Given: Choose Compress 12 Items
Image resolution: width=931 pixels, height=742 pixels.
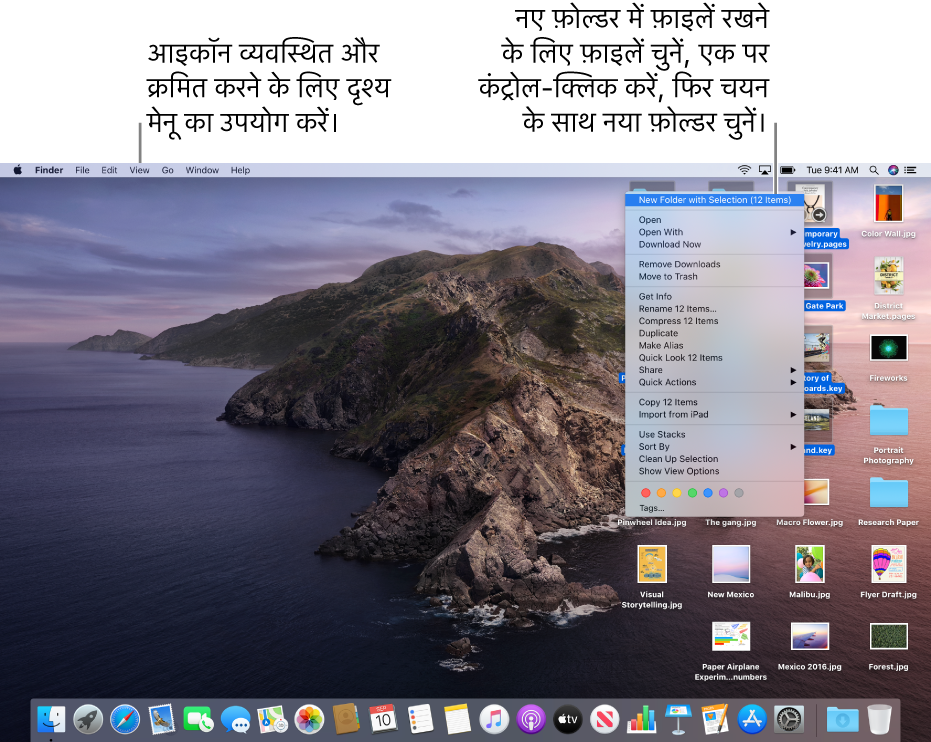Looking at the screenshot, I should point(714,321).
